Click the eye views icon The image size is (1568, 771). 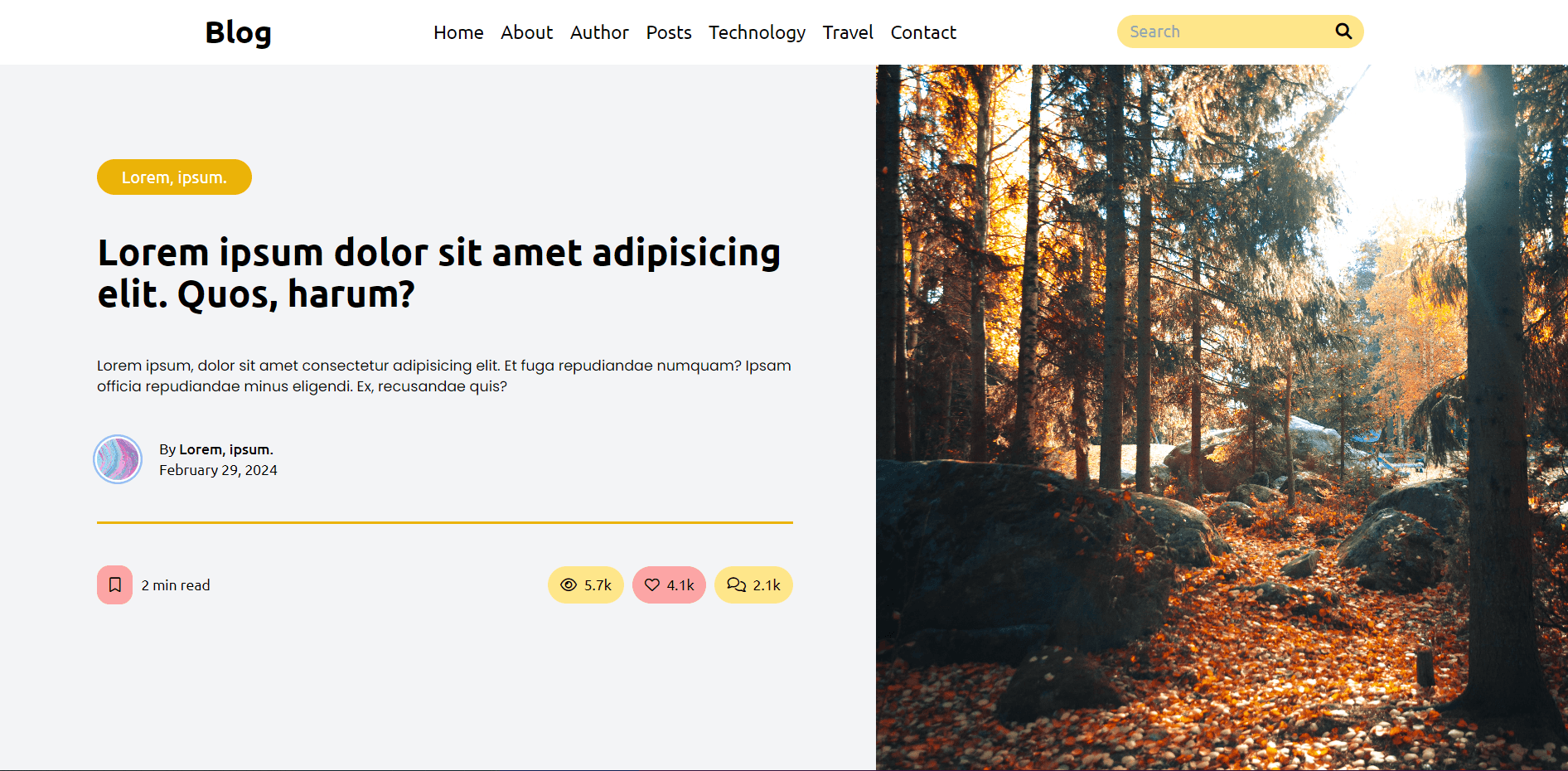click(x=569, y=584)
